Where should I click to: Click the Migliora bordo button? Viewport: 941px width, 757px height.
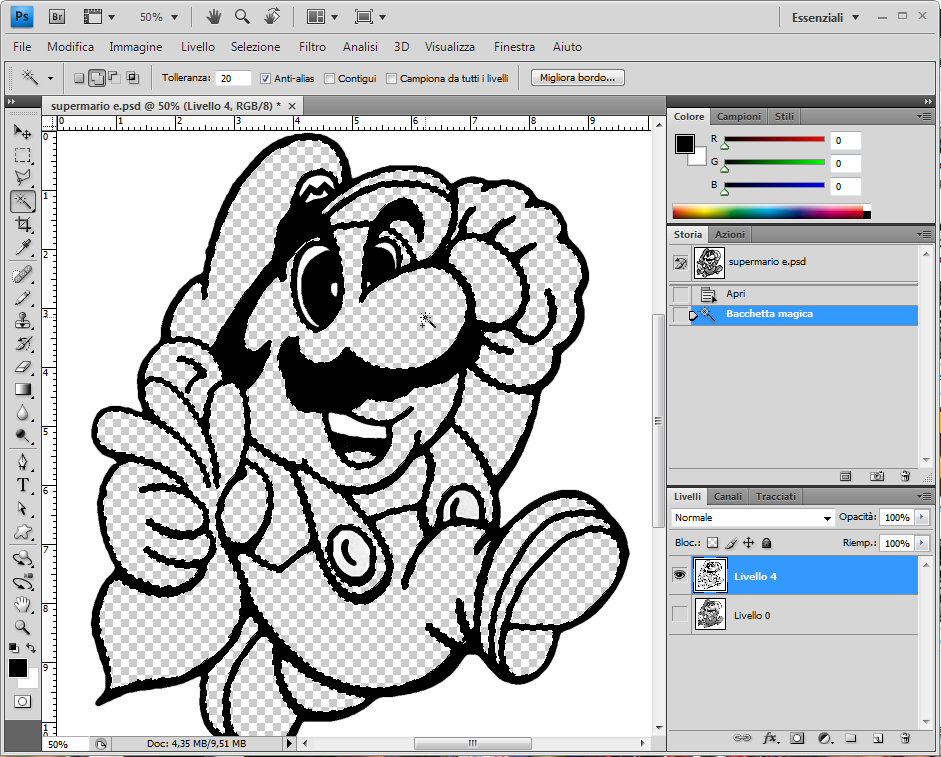(578, 77)
